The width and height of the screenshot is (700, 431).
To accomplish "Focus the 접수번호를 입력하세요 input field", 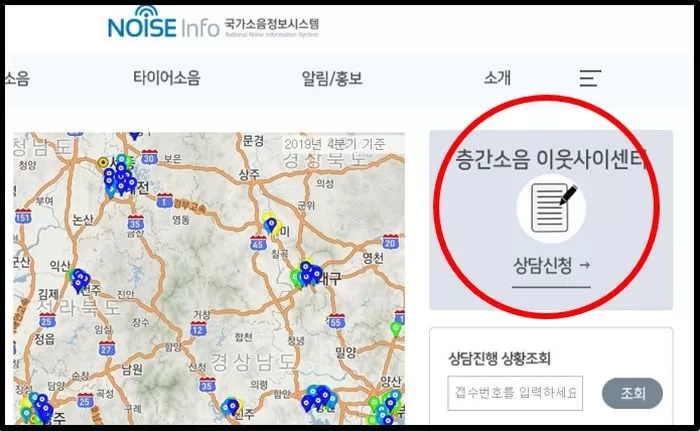I will point(515,393).
